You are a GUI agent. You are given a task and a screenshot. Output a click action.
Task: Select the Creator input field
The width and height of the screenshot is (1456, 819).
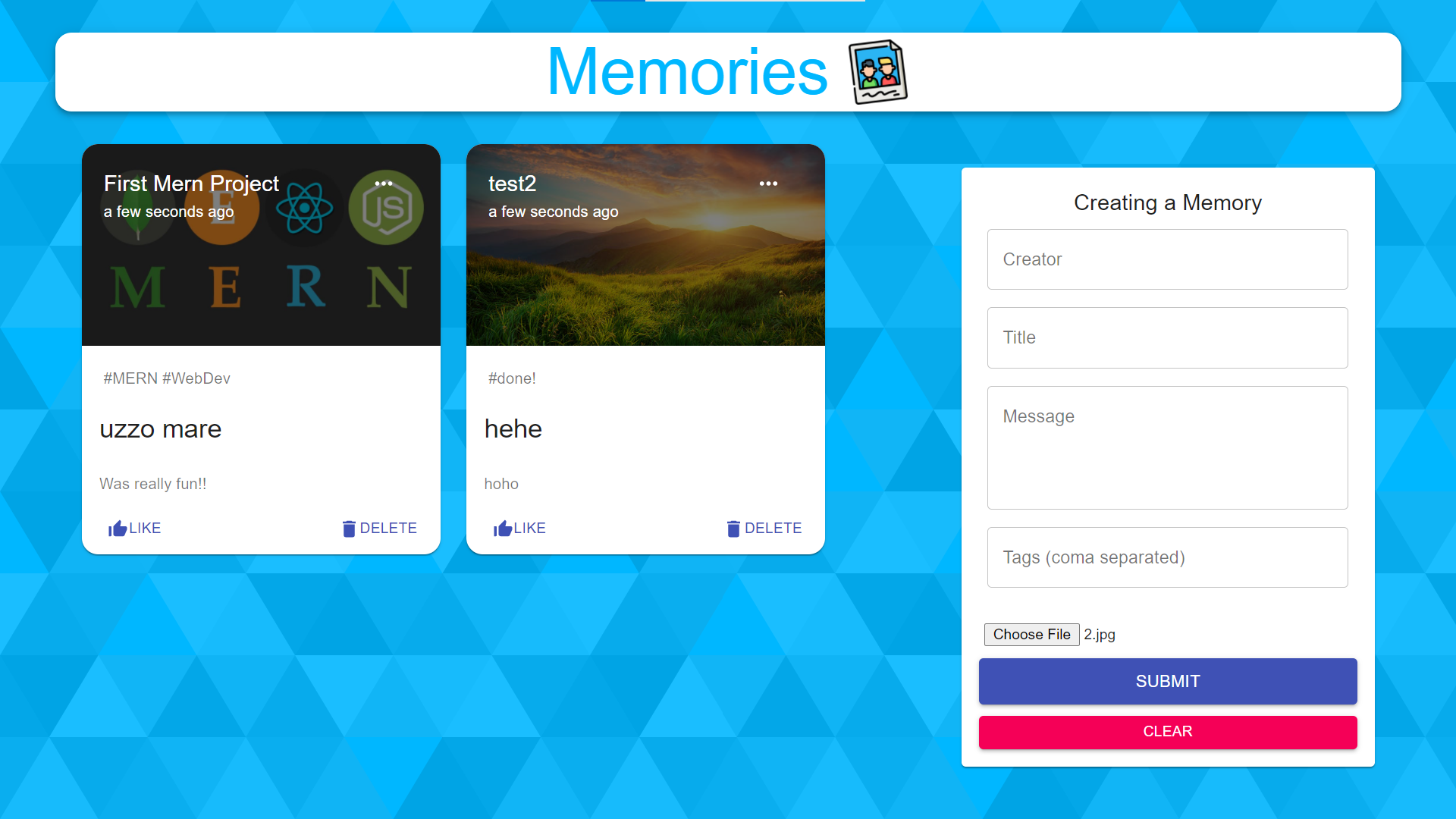click(1168, 258)
